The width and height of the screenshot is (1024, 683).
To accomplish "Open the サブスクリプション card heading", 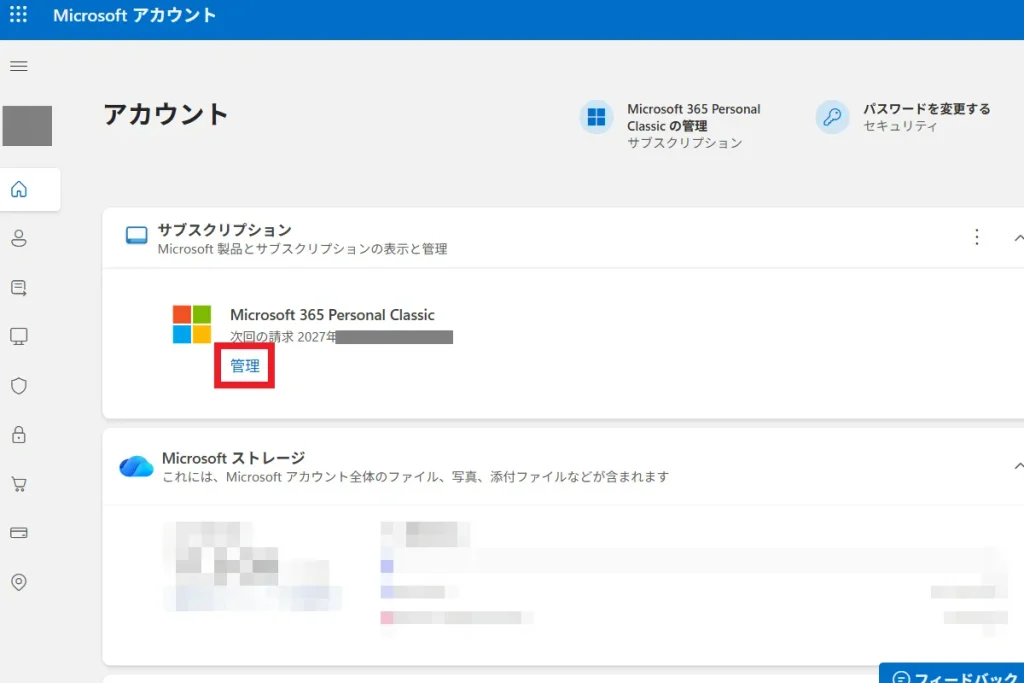I will click(x=225, y=230).
